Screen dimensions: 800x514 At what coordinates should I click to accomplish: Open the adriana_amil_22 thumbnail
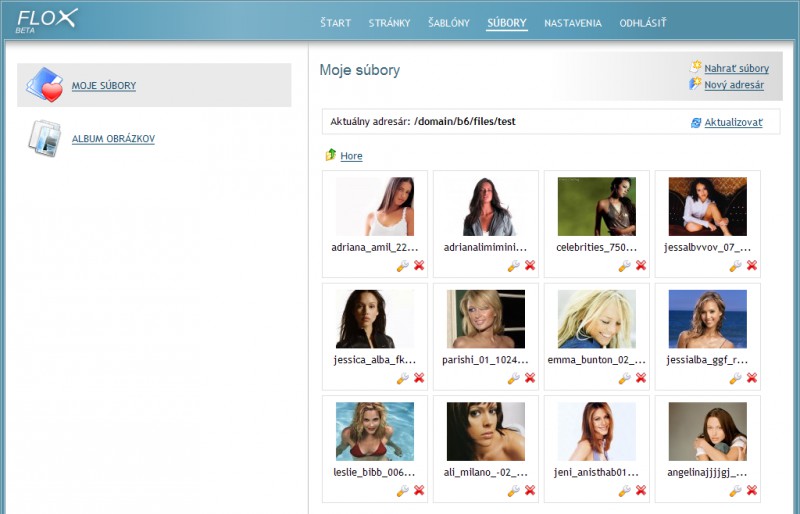pyautogui.click(x=374, y=206)
